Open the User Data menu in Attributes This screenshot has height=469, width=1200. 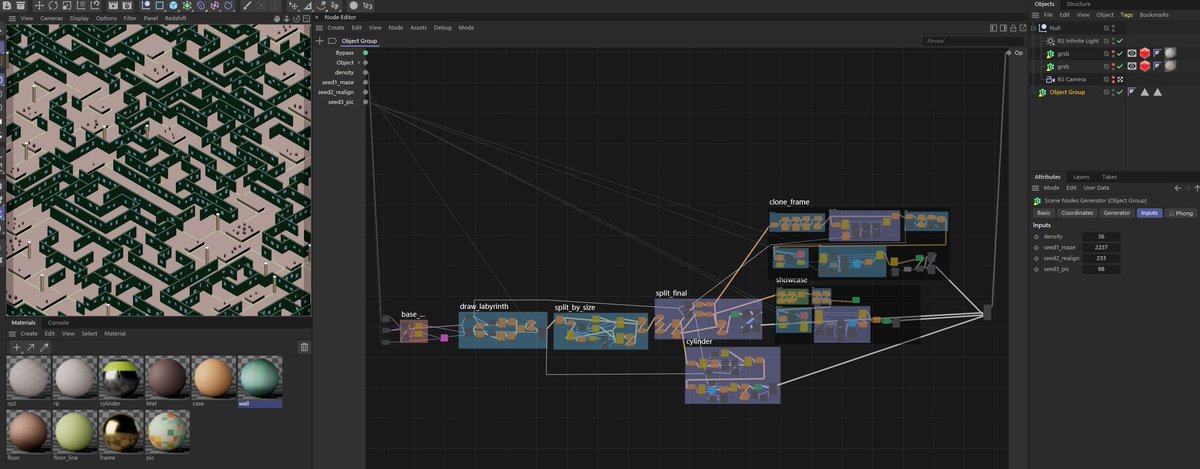pos(1096,188)
